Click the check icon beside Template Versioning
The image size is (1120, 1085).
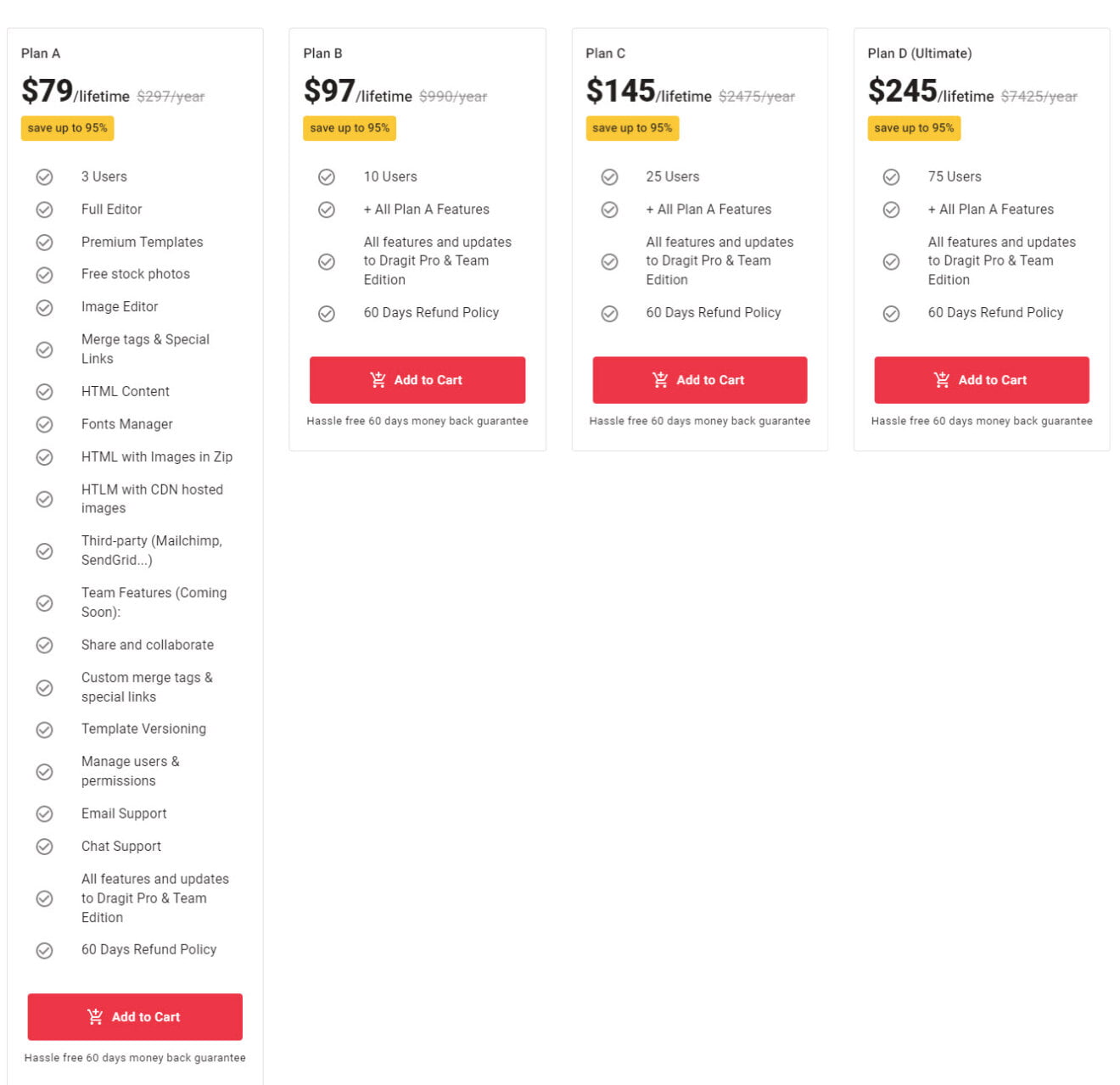44,730
